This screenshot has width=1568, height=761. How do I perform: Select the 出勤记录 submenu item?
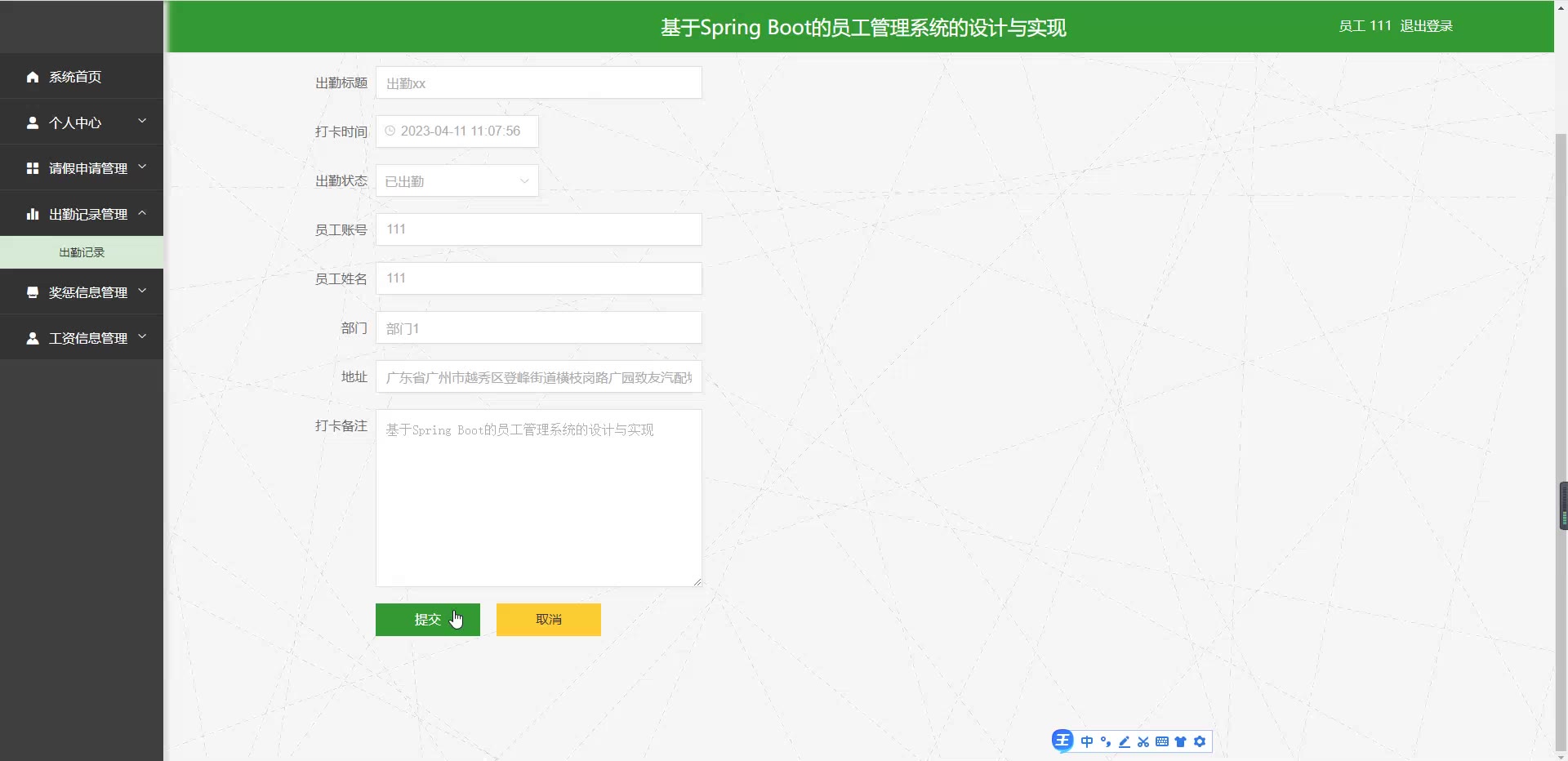tap(82, 252)
